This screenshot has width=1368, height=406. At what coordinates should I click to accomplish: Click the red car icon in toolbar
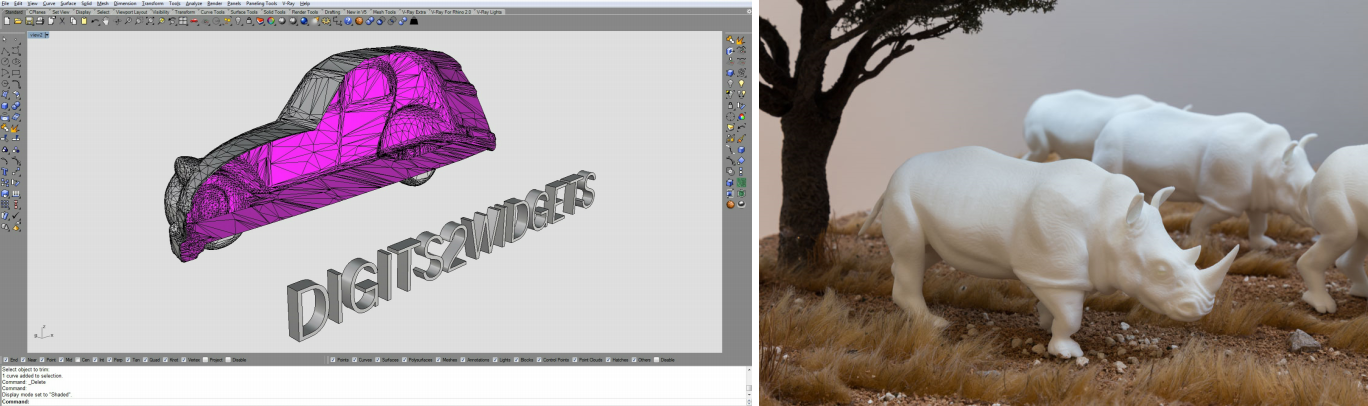[193, 21]
